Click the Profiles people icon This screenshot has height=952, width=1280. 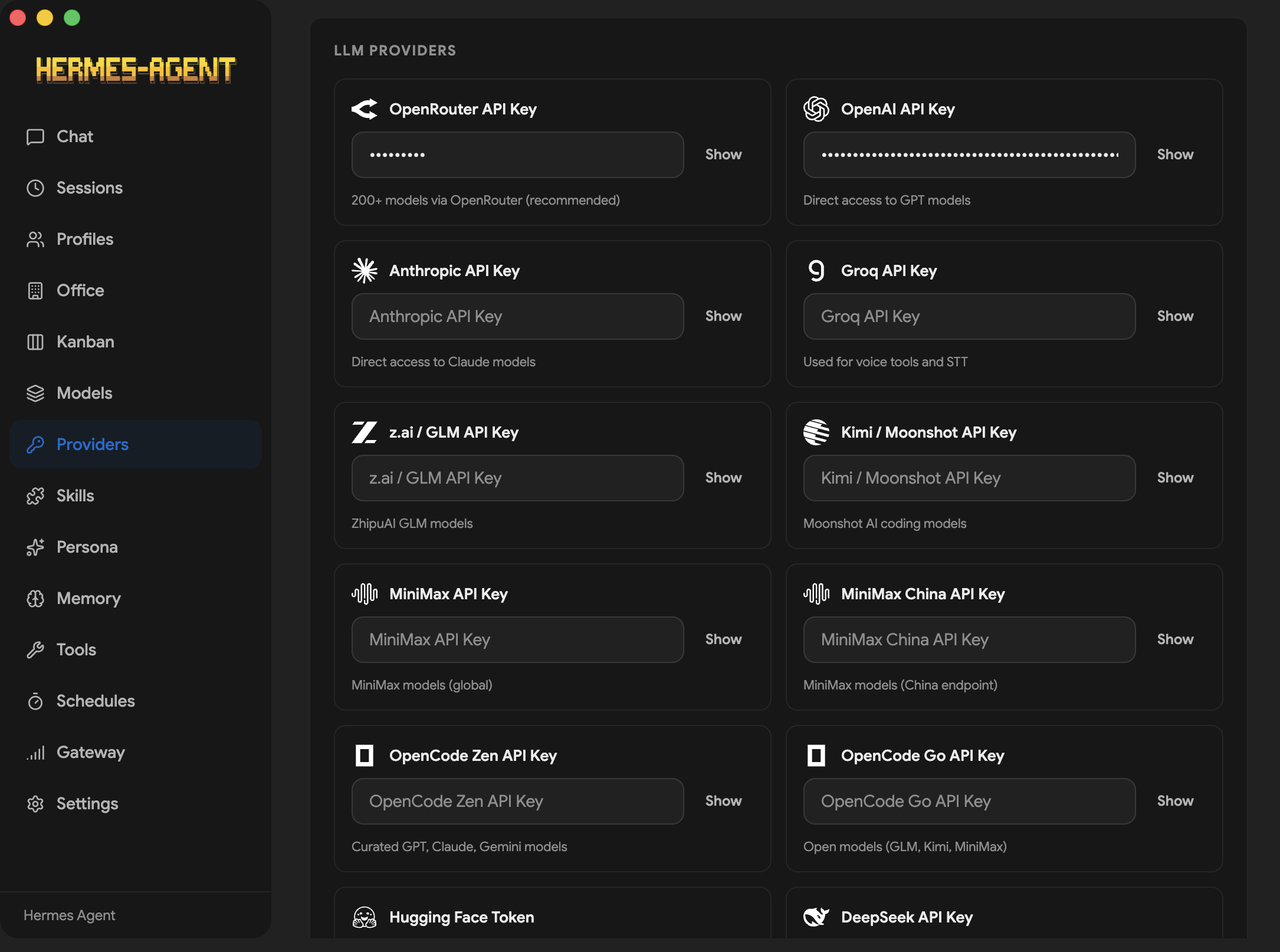(35, 239)
